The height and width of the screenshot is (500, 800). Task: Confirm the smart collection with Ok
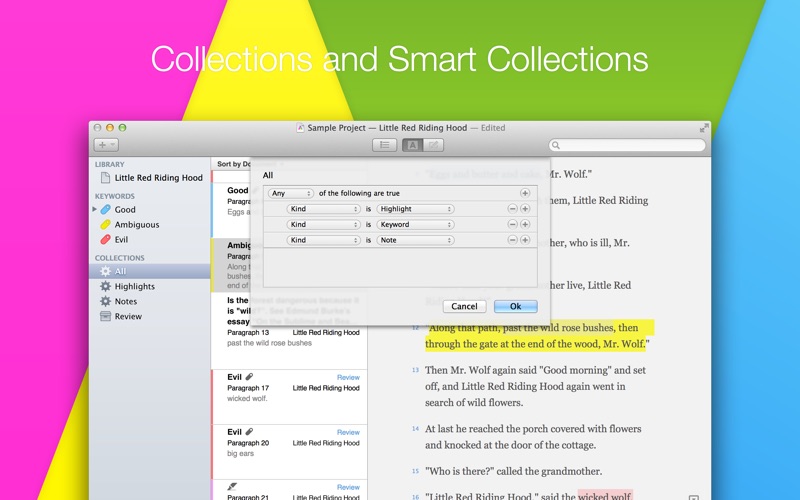(x=515, y=307)
